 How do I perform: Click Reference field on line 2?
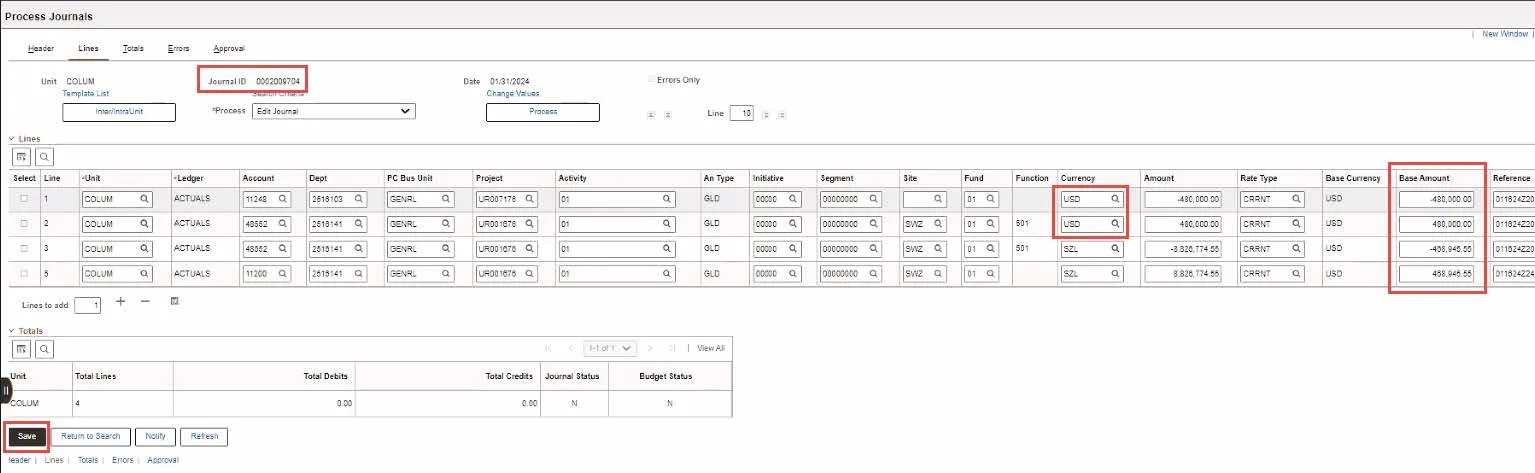pos(1513,224)
